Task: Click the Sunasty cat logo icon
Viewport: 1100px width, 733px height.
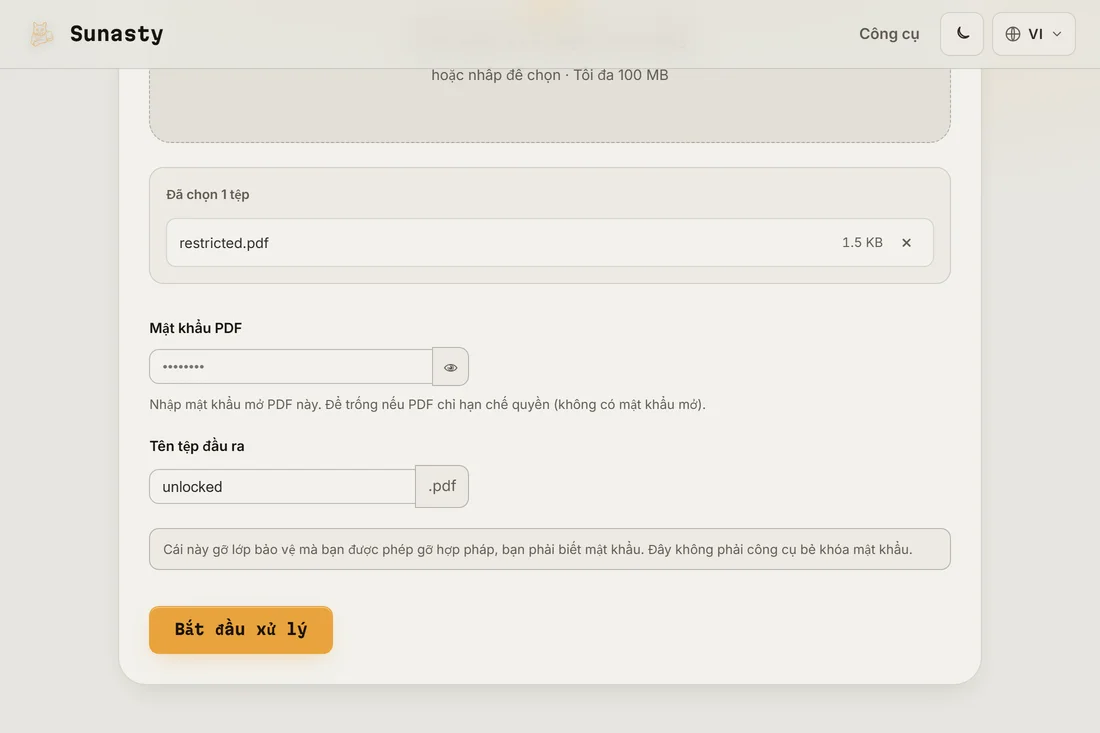Action: [41, 34]
